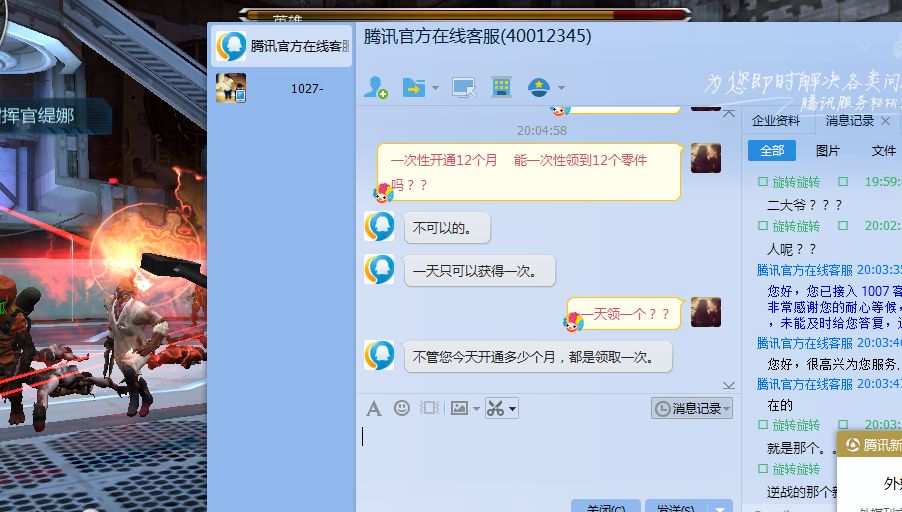Click user avatar beside 一天领一个 message
The width and height of the screenshot is (902, 512).
(x=706, y=312)
